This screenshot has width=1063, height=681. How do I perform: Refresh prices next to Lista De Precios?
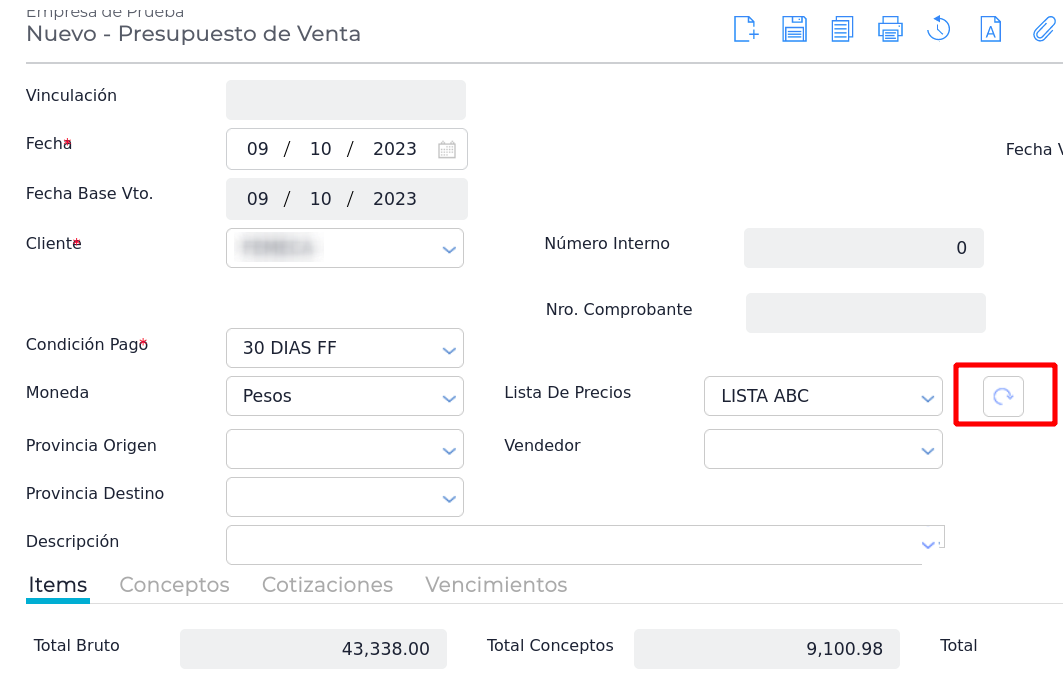tap(1003, 396)
